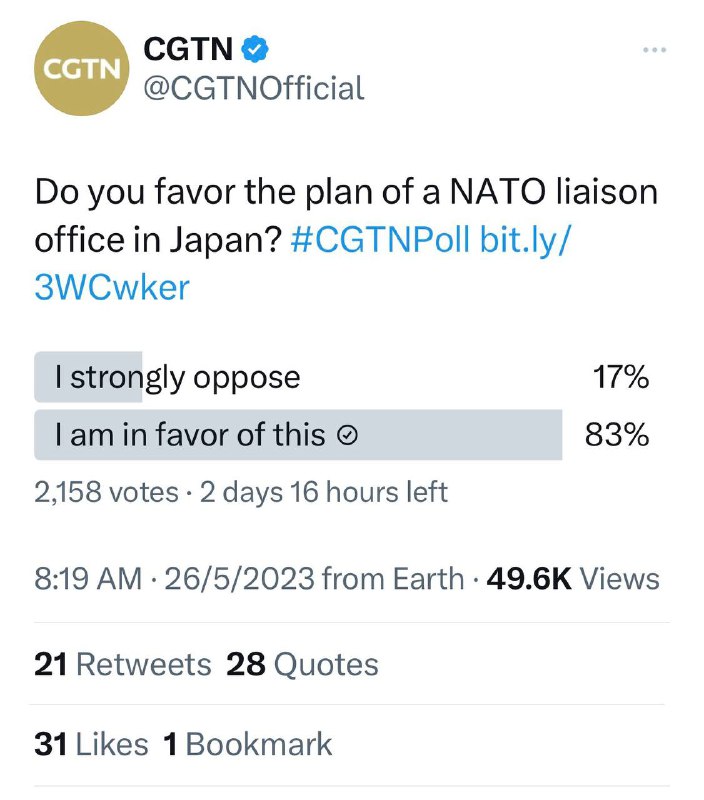Open the CGTN profile avatar
The height and width of the screenshot is (800, 704).
coord(79,68)
